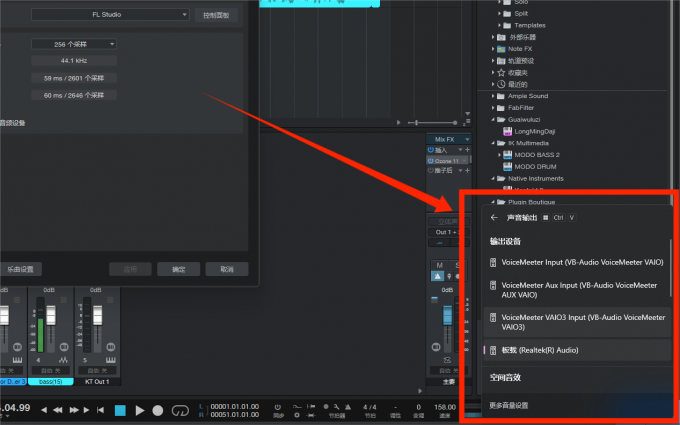Click the KT Out 1 keyboard icon
Screen dimensions: 680x425
point(111,360)
